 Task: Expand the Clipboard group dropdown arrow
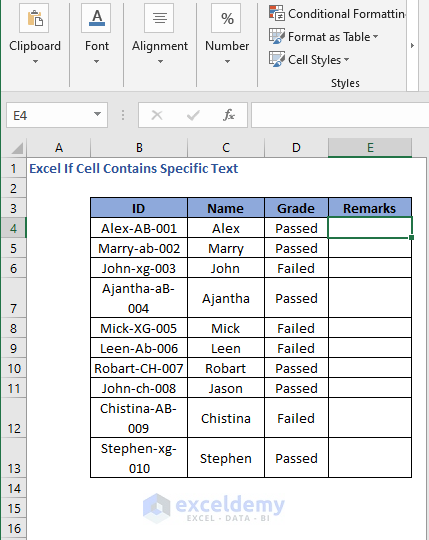click(x=35, y=62)
